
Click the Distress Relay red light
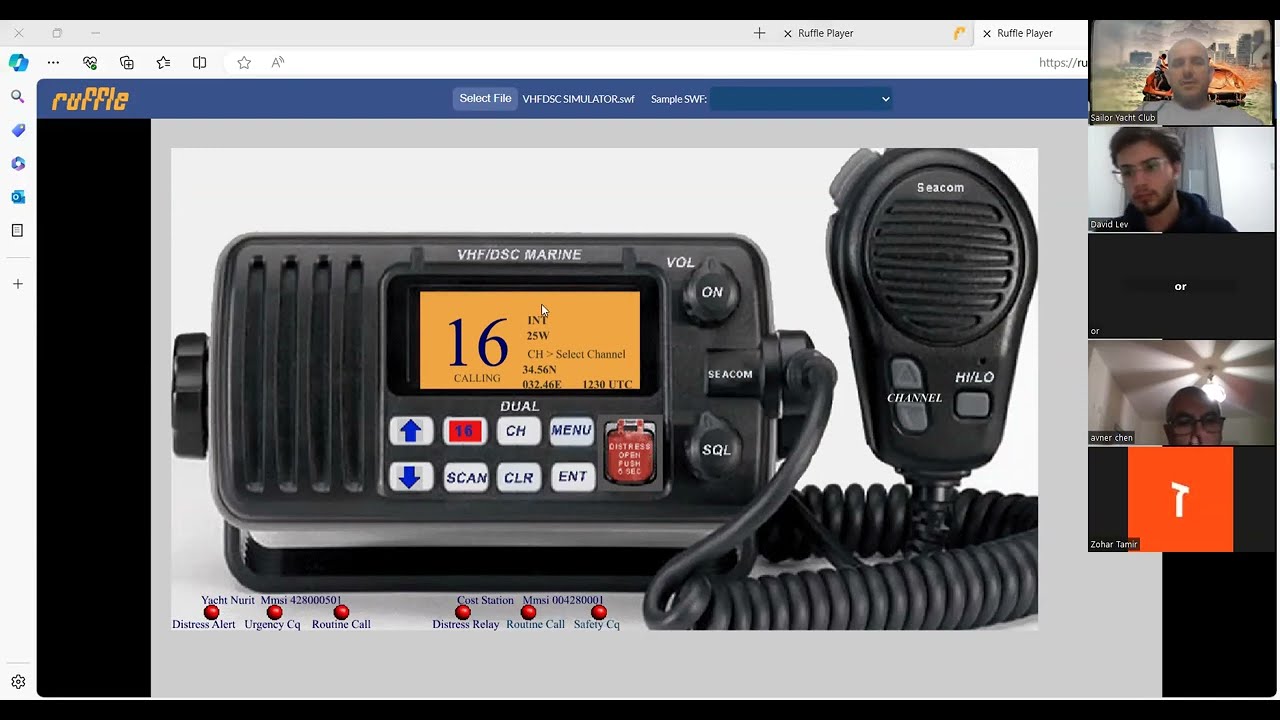463,612
